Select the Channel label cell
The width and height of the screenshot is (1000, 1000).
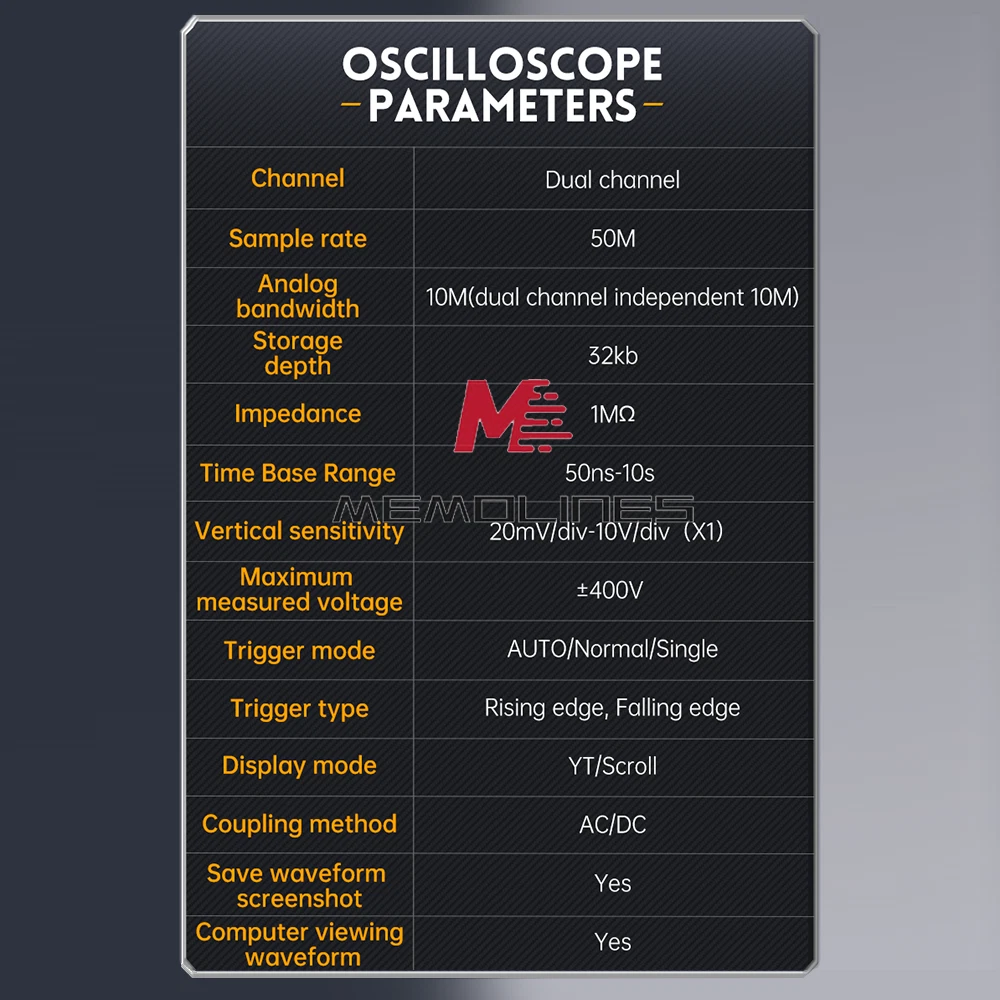[x=298, y=178]
